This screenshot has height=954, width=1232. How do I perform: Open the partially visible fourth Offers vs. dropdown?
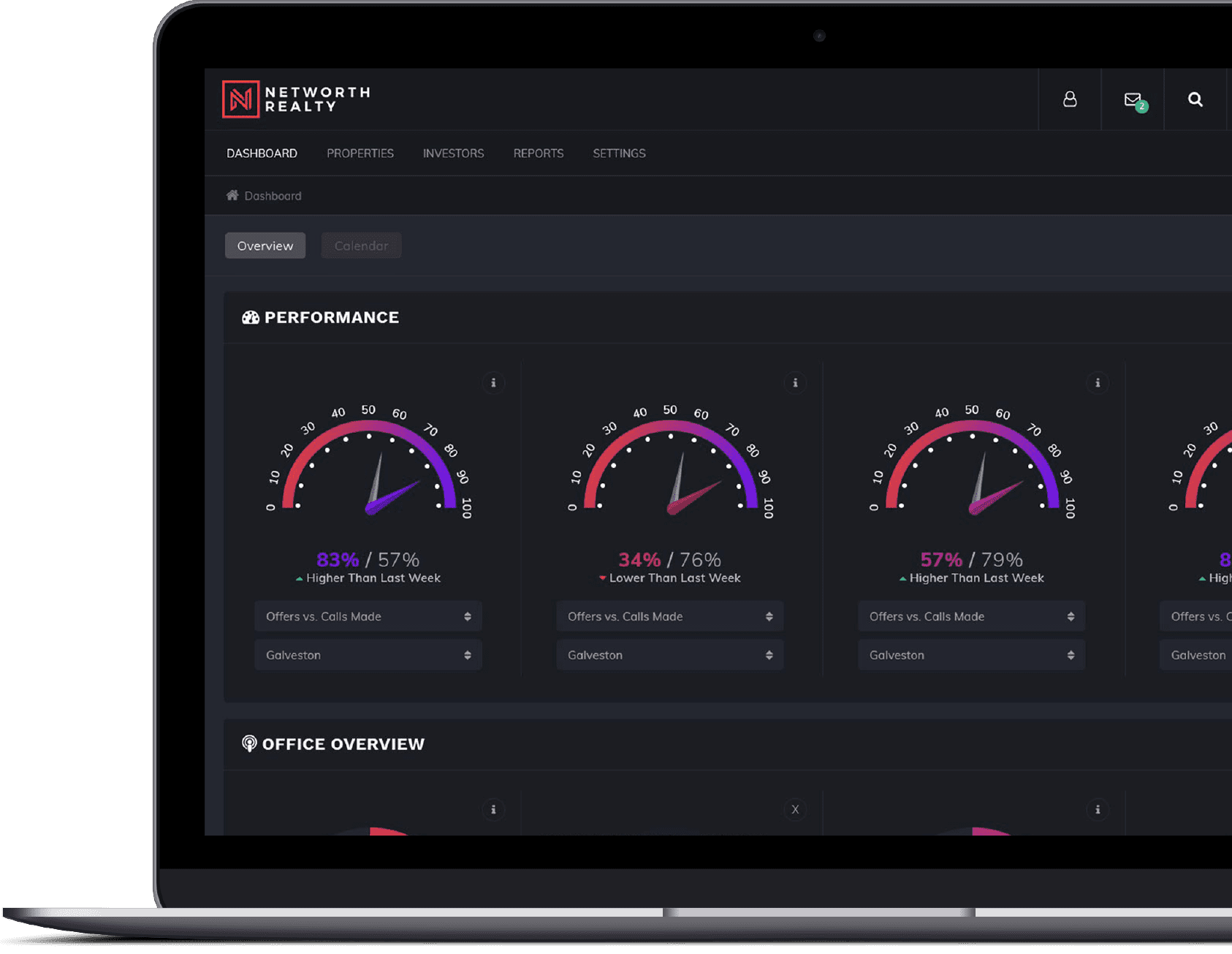click(x=1196, y=616)
